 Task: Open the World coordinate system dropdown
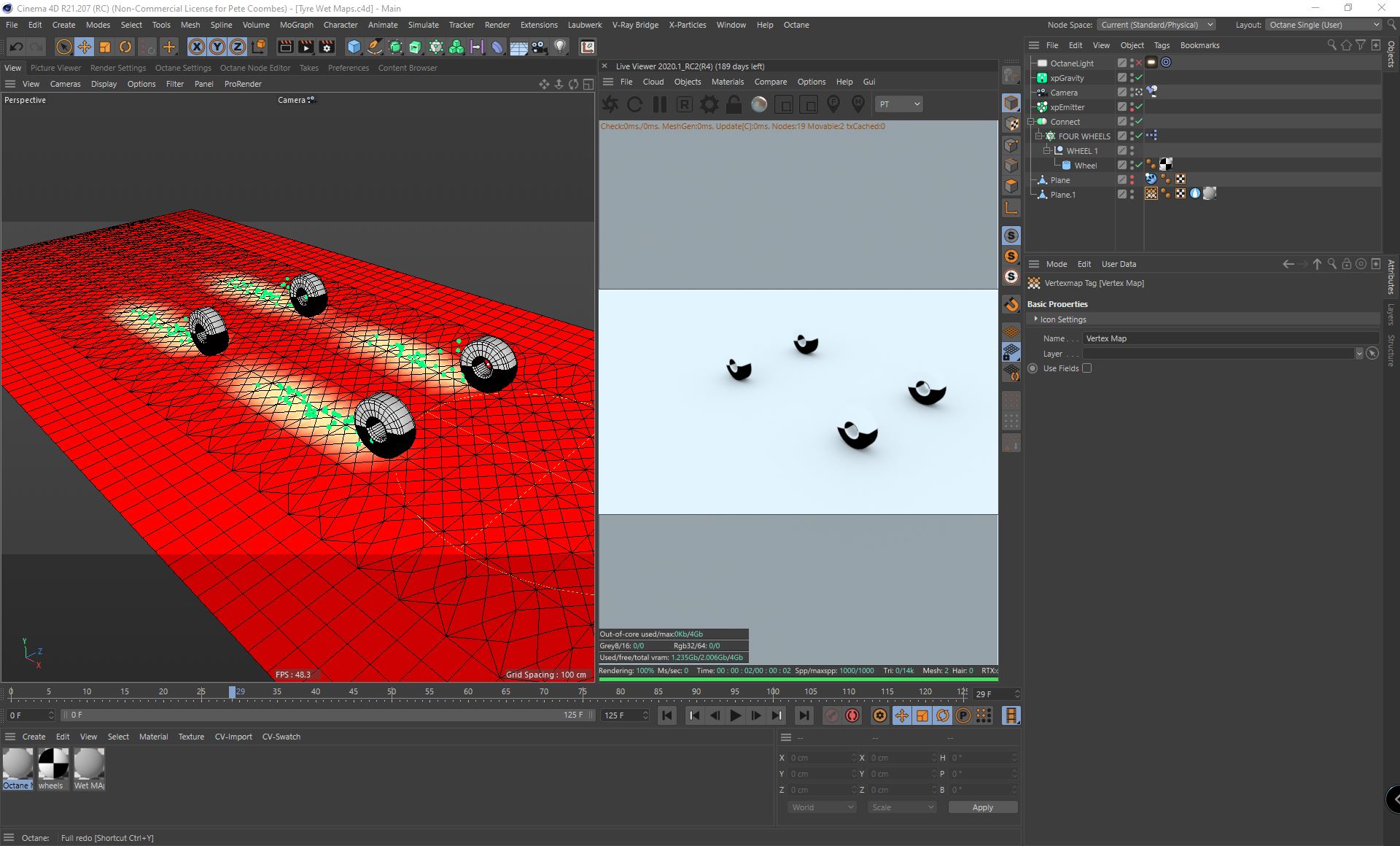[822, 807]
